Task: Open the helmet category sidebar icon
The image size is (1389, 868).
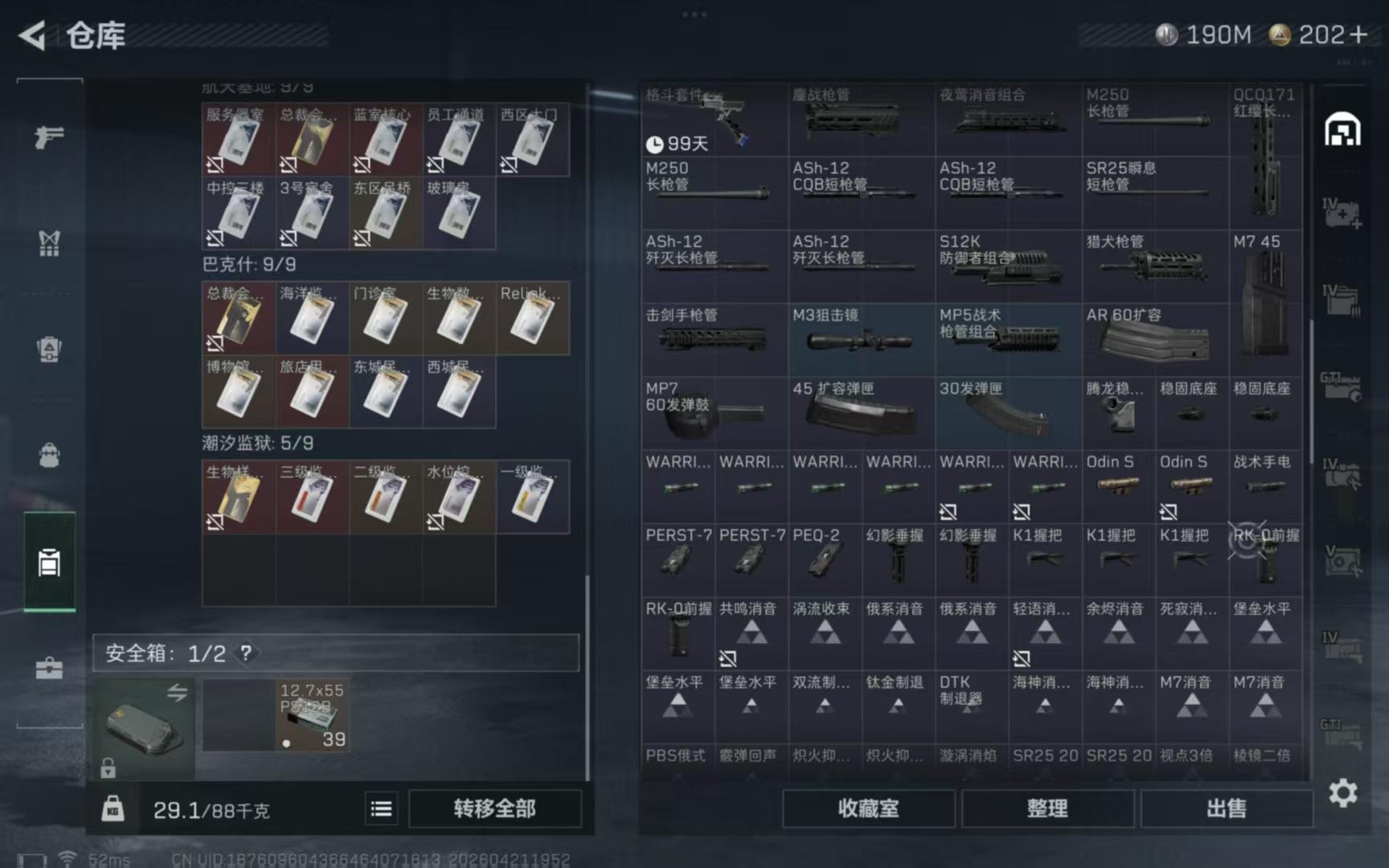Action: (x=49, y=350)
